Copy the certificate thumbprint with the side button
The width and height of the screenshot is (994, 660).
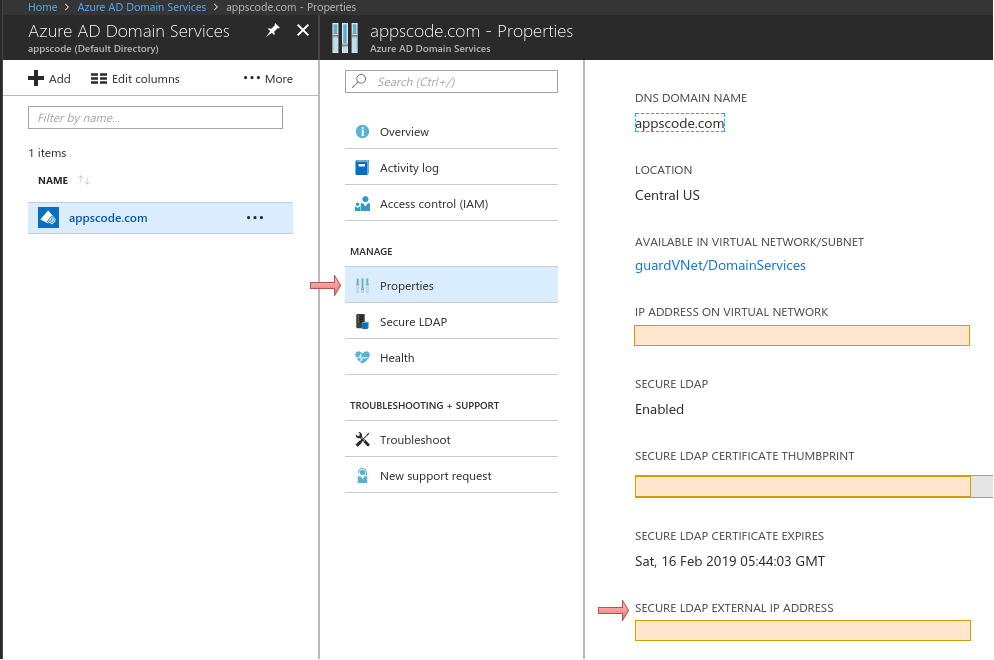pos(982,486)
